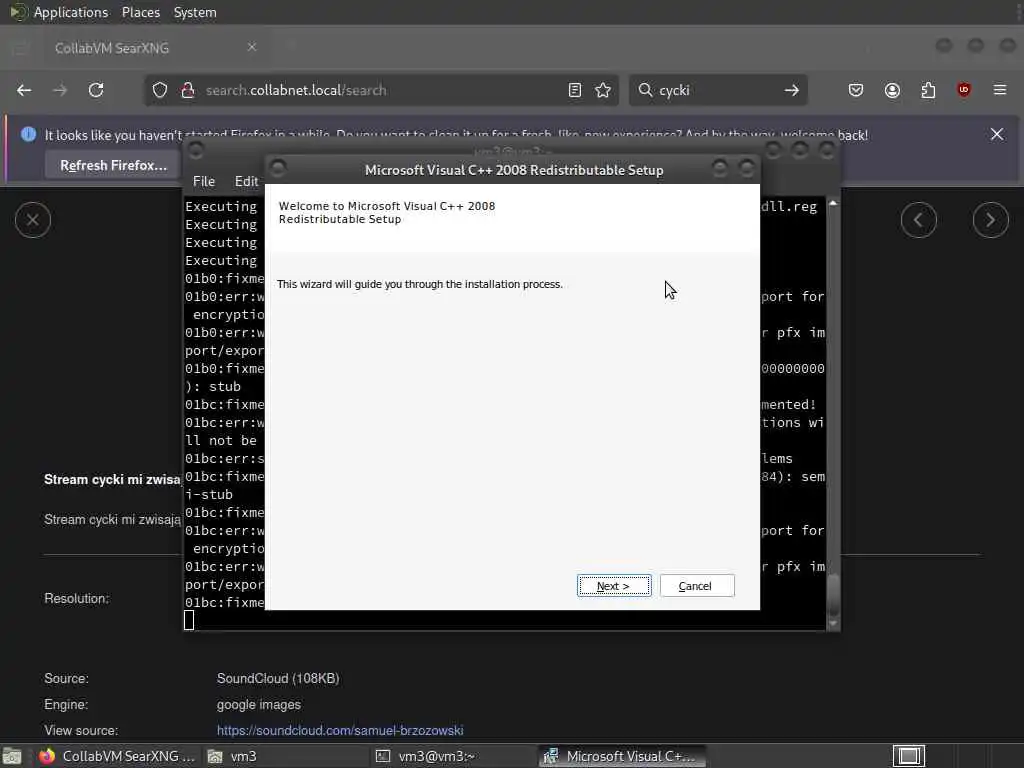Click the address bar URL field
Viewport: 1024px width, 768px height.
[379, 90]
